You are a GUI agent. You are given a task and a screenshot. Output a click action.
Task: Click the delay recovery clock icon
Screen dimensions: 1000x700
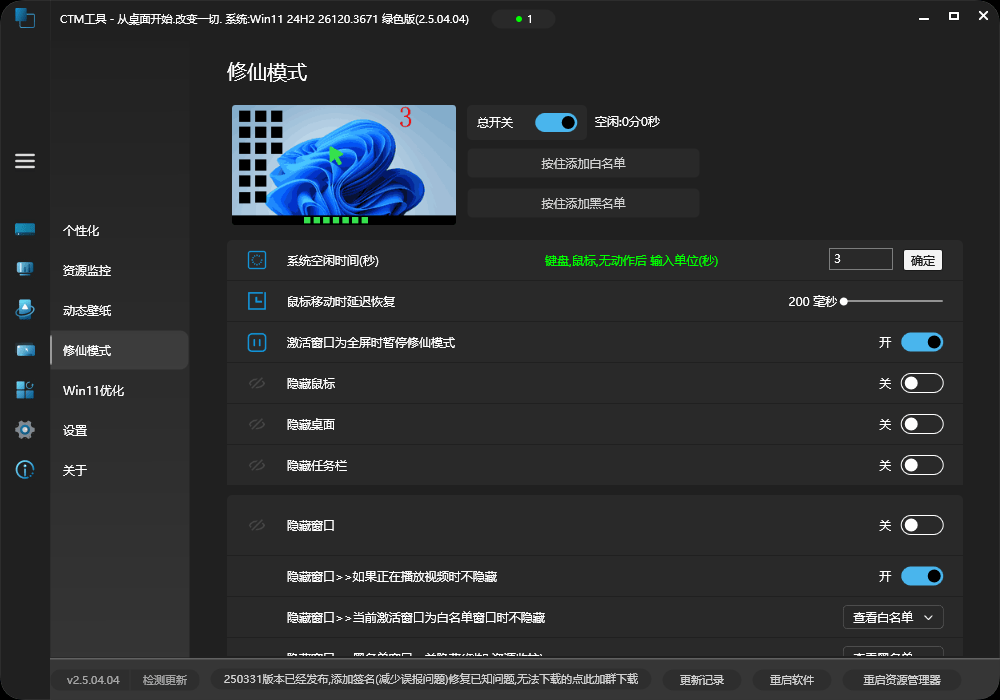(x=257, y=300)
